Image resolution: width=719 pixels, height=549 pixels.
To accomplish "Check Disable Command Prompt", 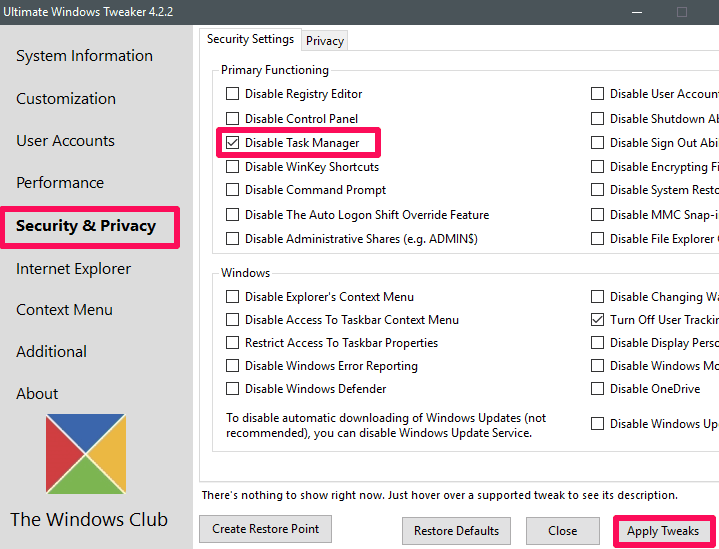I will pos(232,189).
